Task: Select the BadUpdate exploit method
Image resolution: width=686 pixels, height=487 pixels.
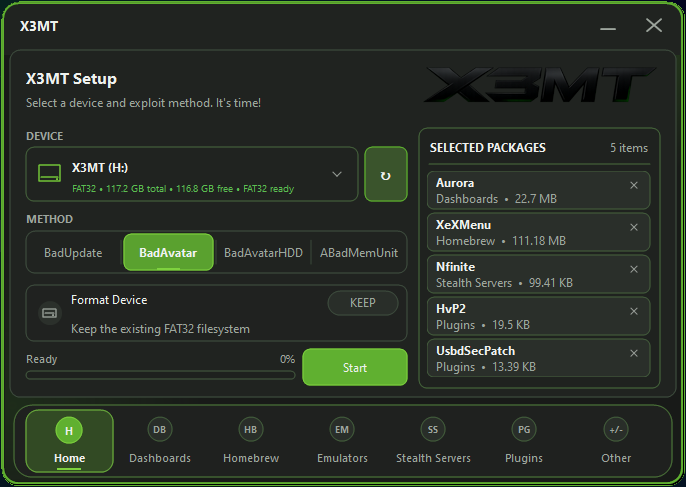Action: (x=73, y=252)
